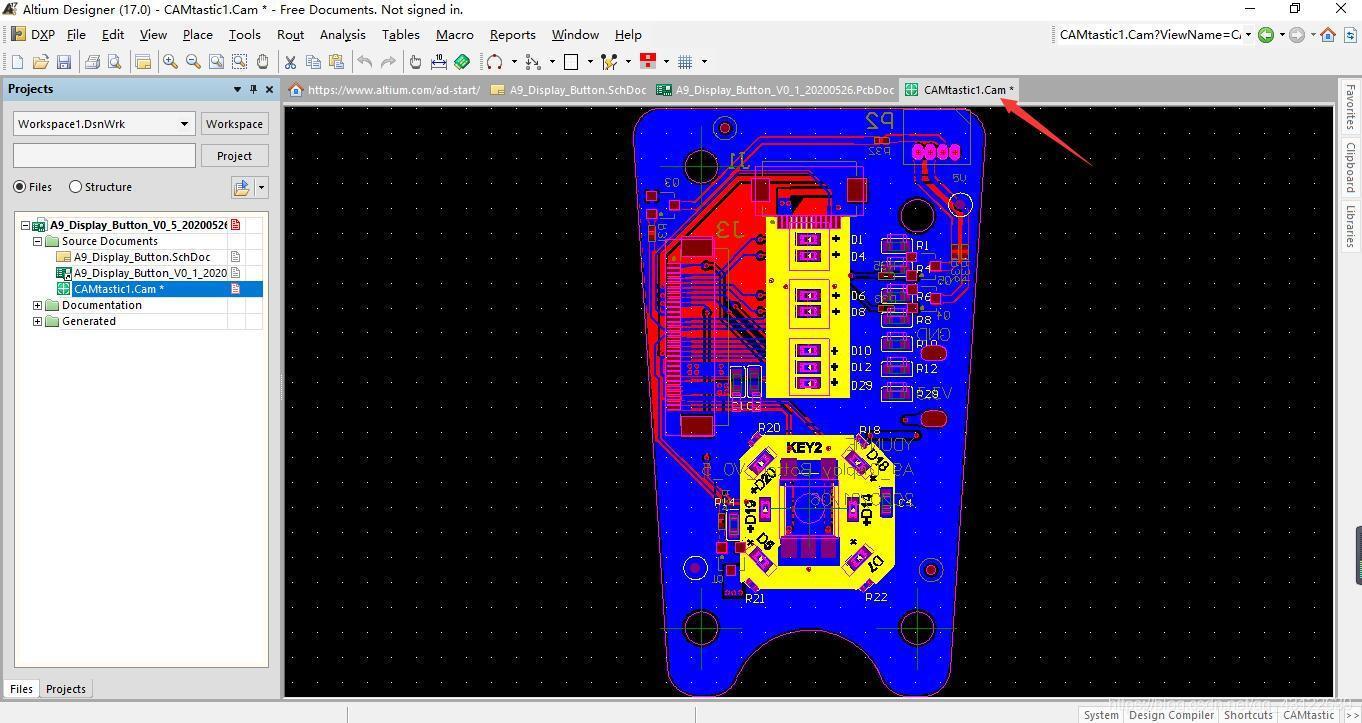Select the arc drawing tool icon
The height and width of the screenshot is (723, 1362).
point(494,62)
